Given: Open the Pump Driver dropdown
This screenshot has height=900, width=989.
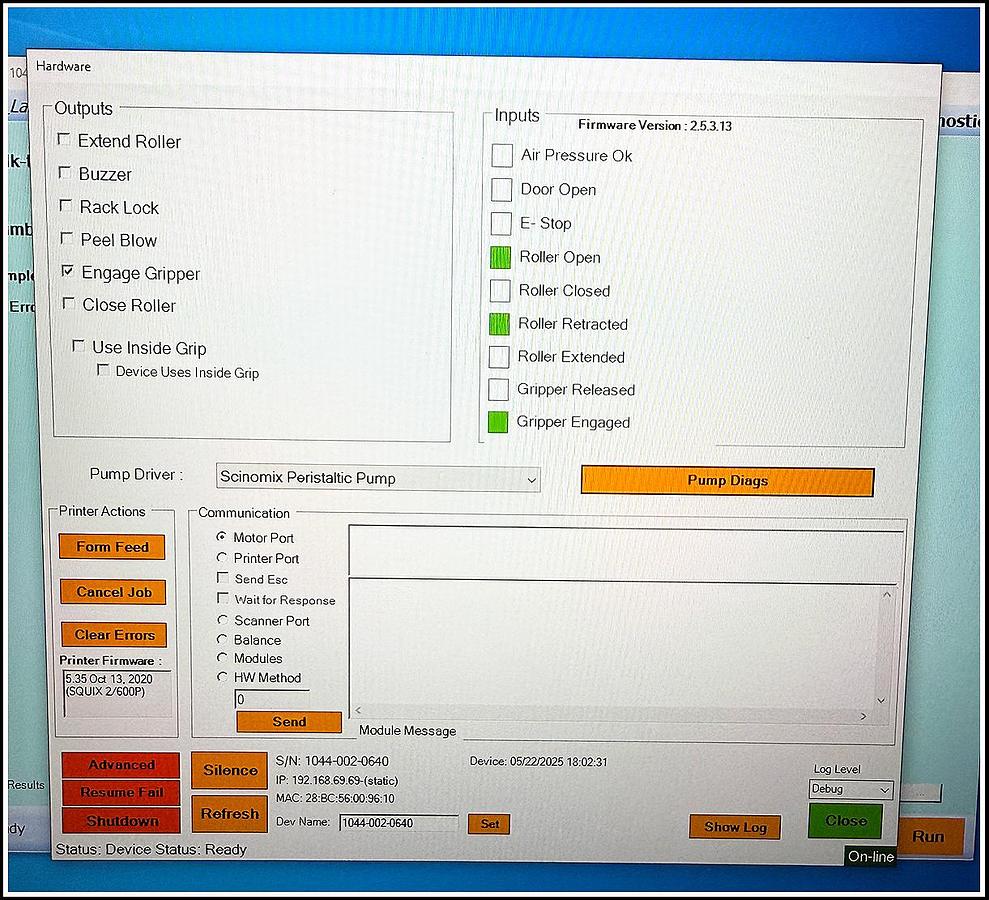Looking at the screenshot, I should pyautogui.click(x=531, y=480).
